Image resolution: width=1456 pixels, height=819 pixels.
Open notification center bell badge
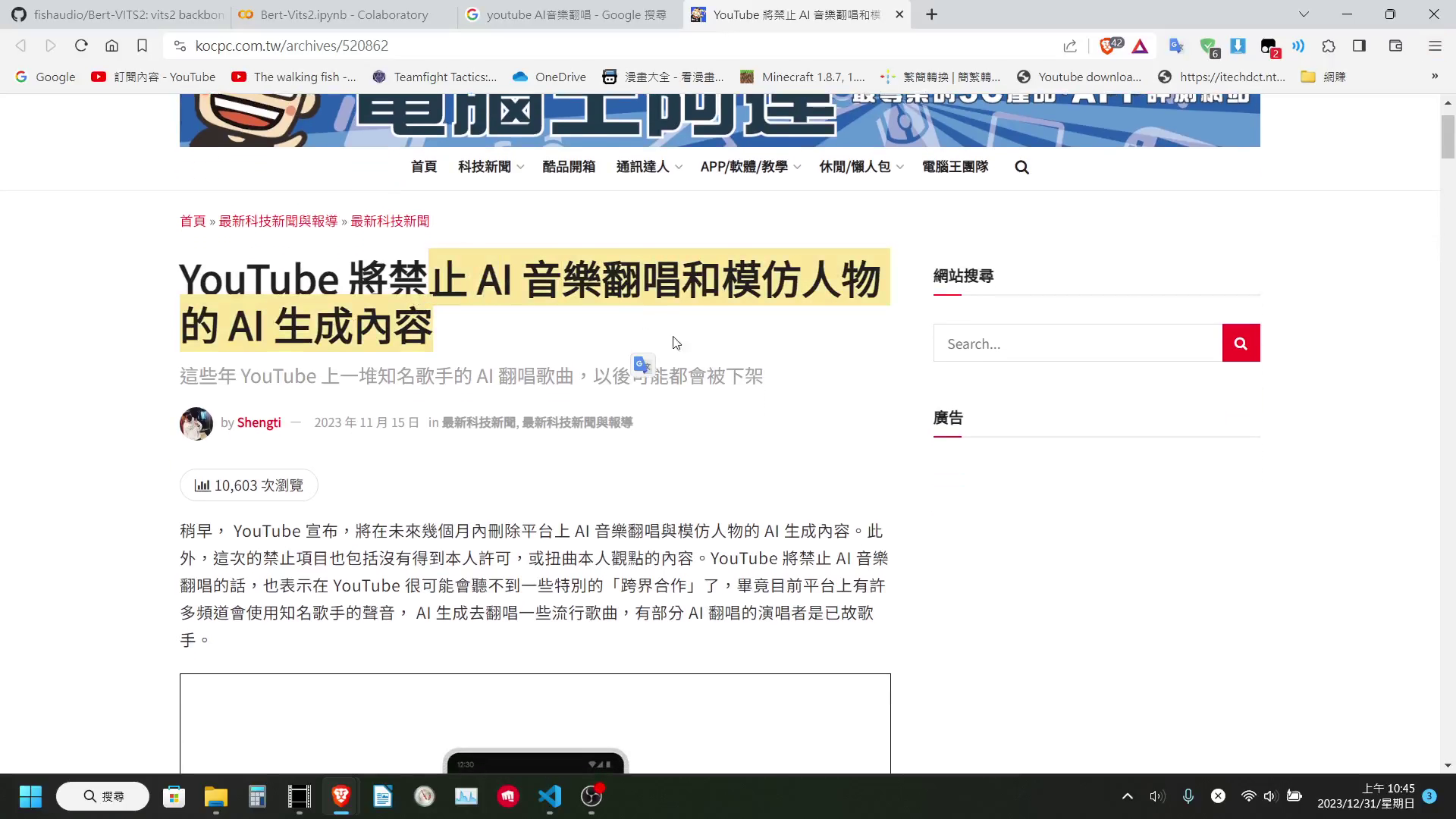pyautogui.click(x=1429, y=796)
